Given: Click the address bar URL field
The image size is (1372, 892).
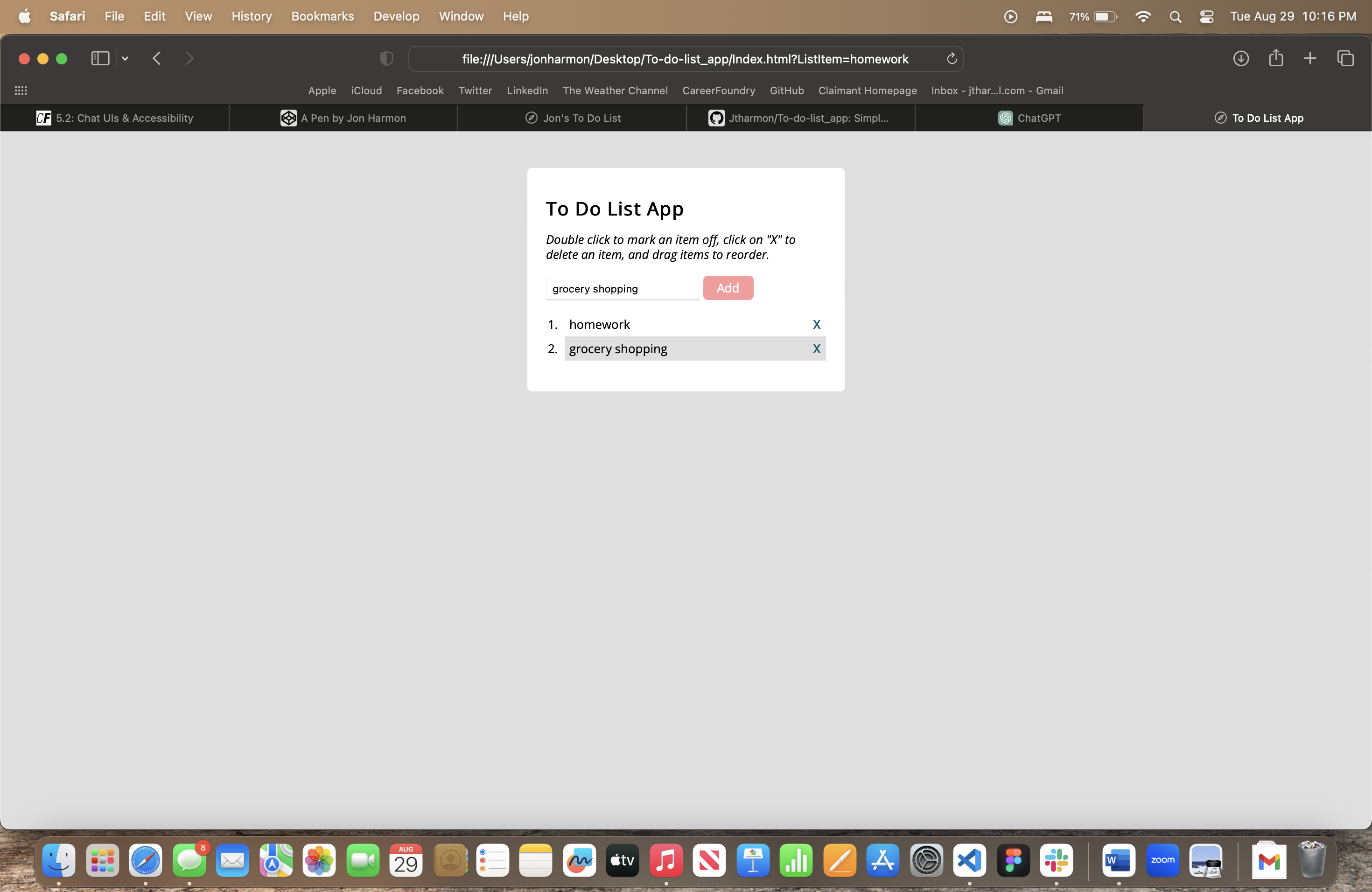Looking at the screenshot, I should (x=686, y=59).
